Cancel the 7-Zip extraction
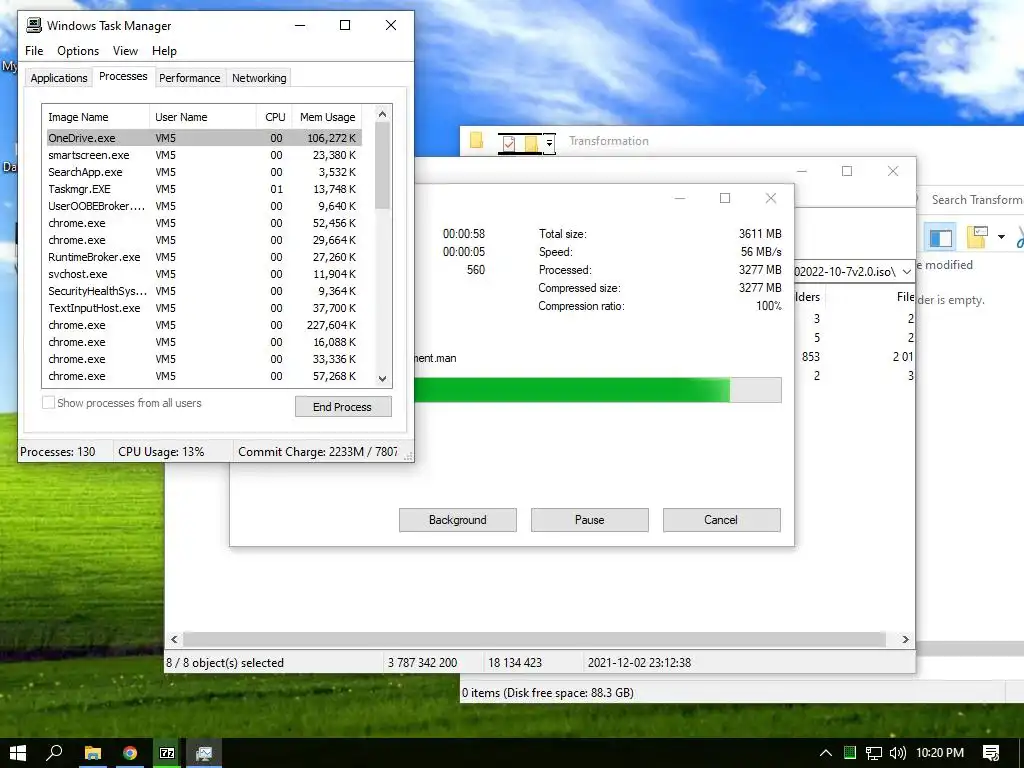 (x=722, y=520)
